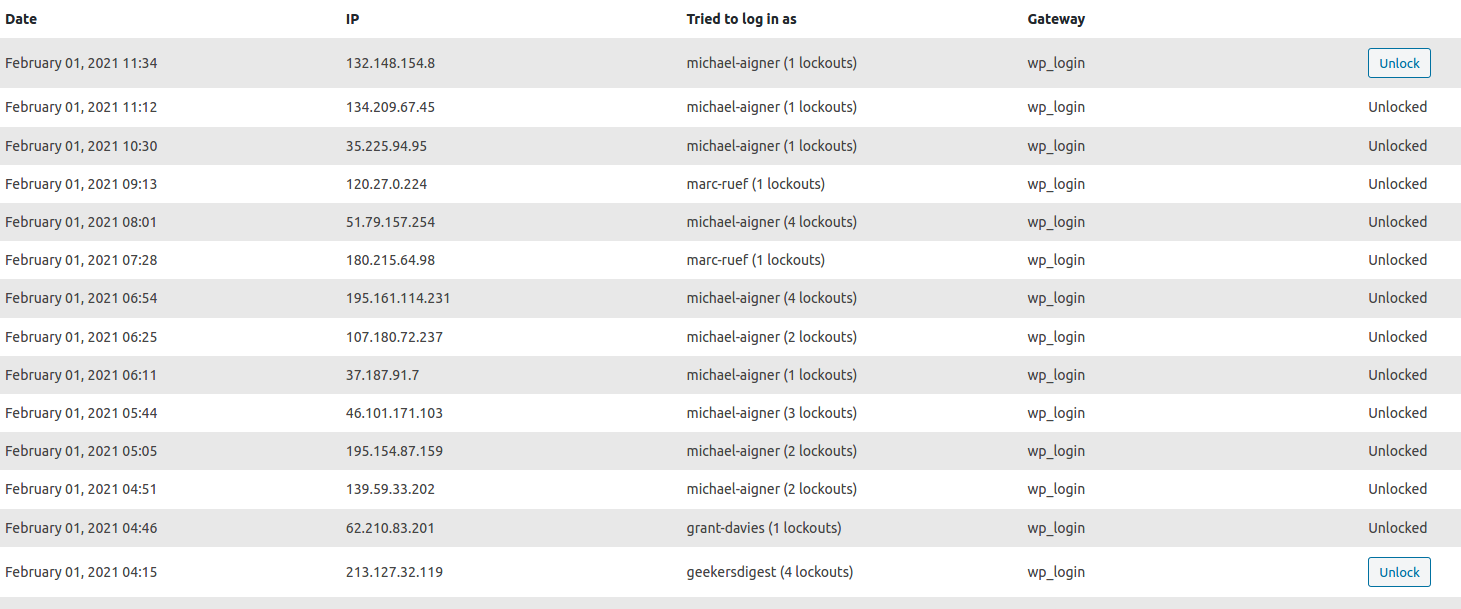Click Unlocked status for 37.187.91.7 row
The image size is (1461, 609).
tap(1397, 375)
